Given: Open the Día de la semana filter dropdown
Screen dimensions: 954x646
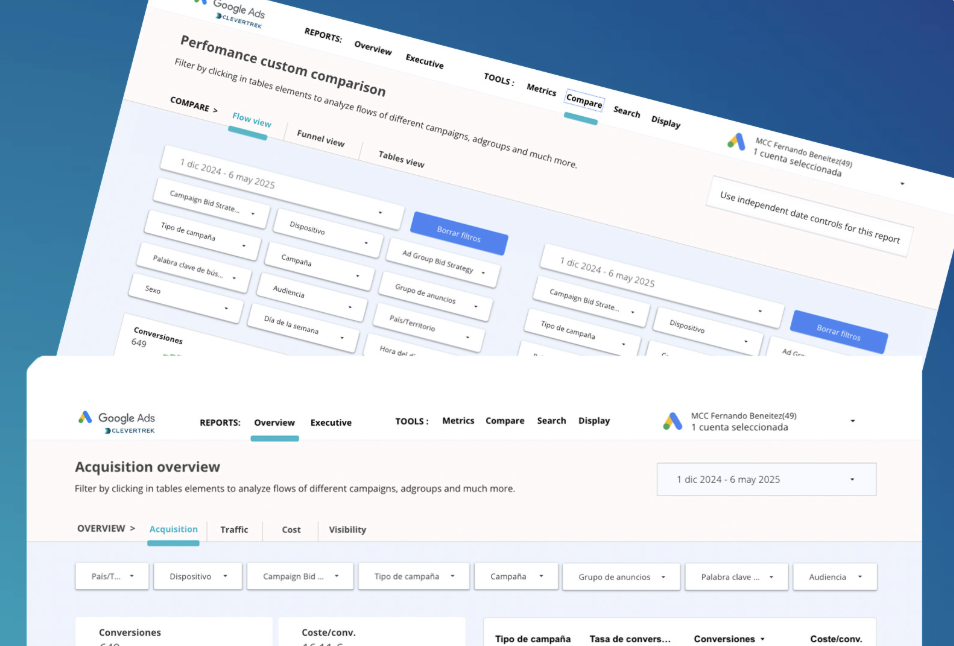Looking at the screenshot, I should (304, 328).
